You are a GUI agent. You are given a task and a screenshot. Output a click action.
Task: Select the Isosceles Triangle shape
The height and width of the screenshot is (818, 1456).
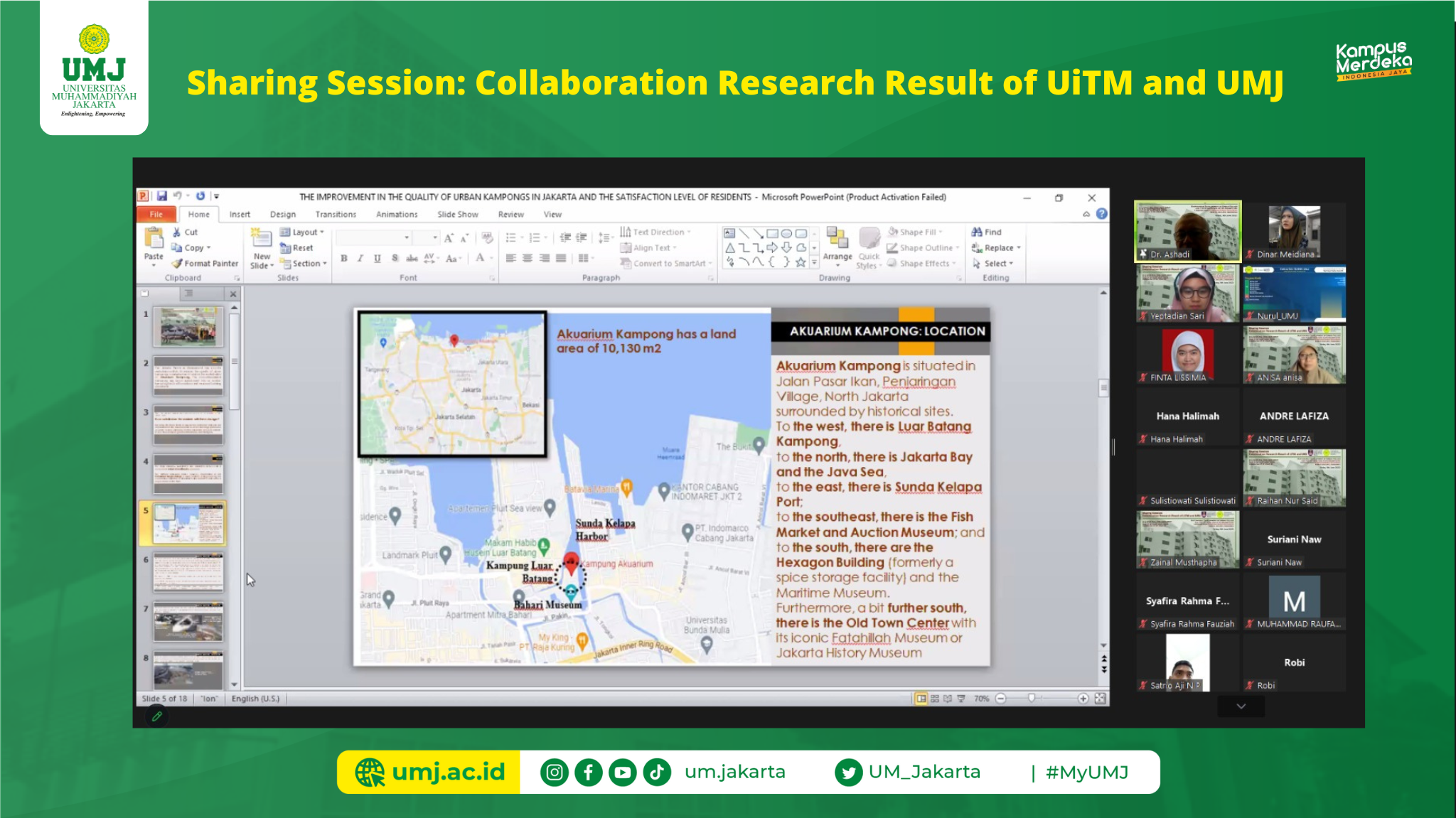(x=729, y=247)
